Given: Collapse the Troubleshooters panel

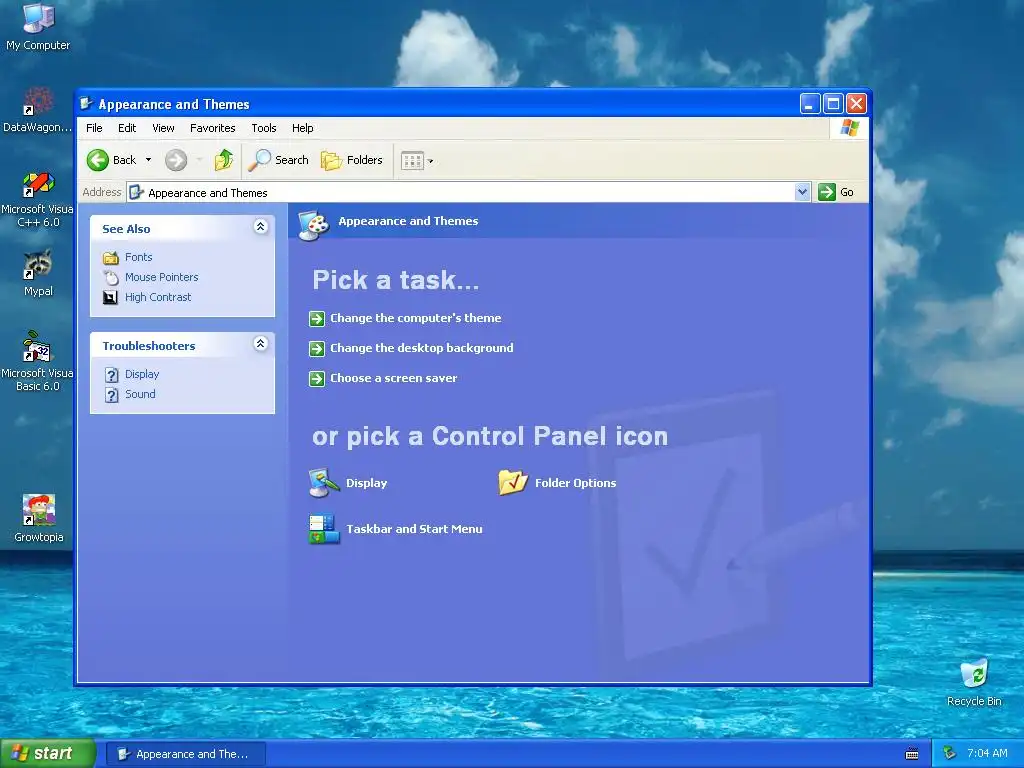Looking at the screenshot, I should (x=261, y=344).
